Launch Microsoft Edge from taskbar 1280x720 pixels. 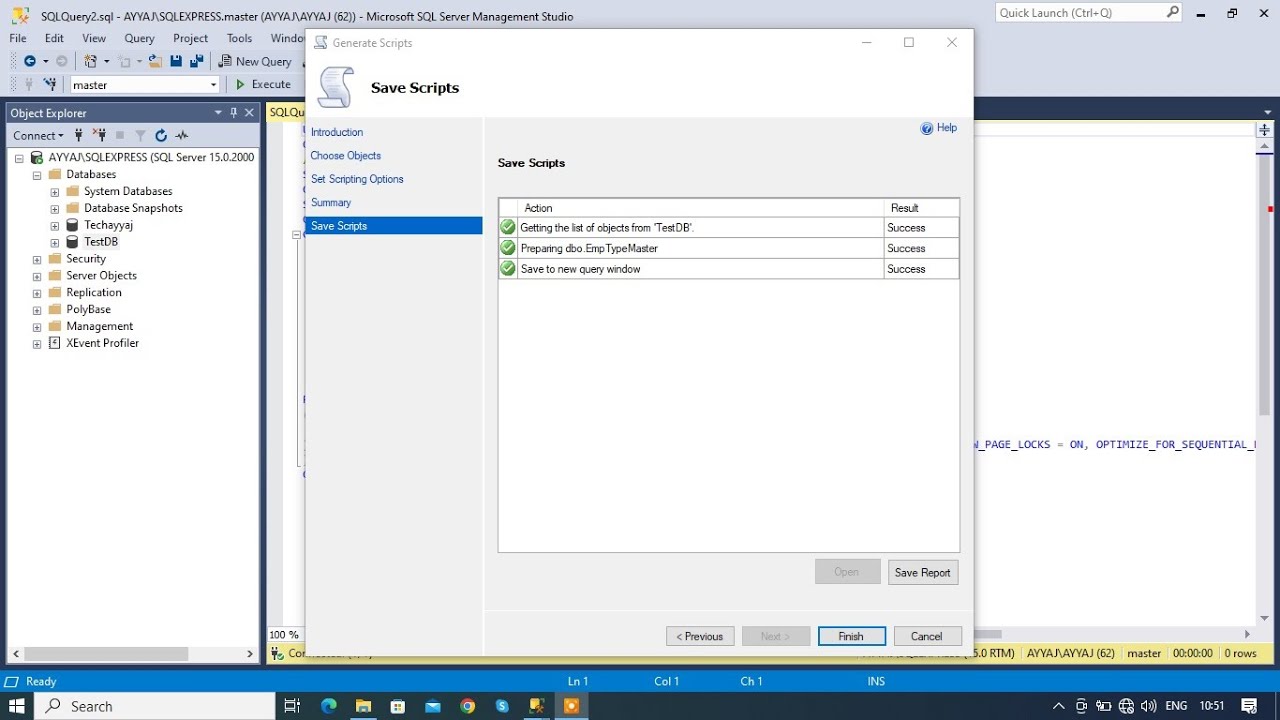coord(329,706)
